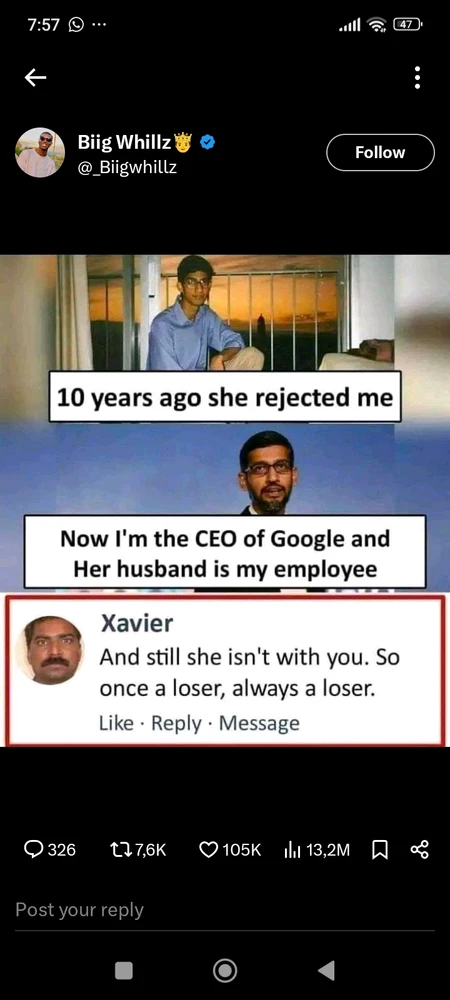
Task: Open the three-dot more options menu
Action: (x=417, y=78)
